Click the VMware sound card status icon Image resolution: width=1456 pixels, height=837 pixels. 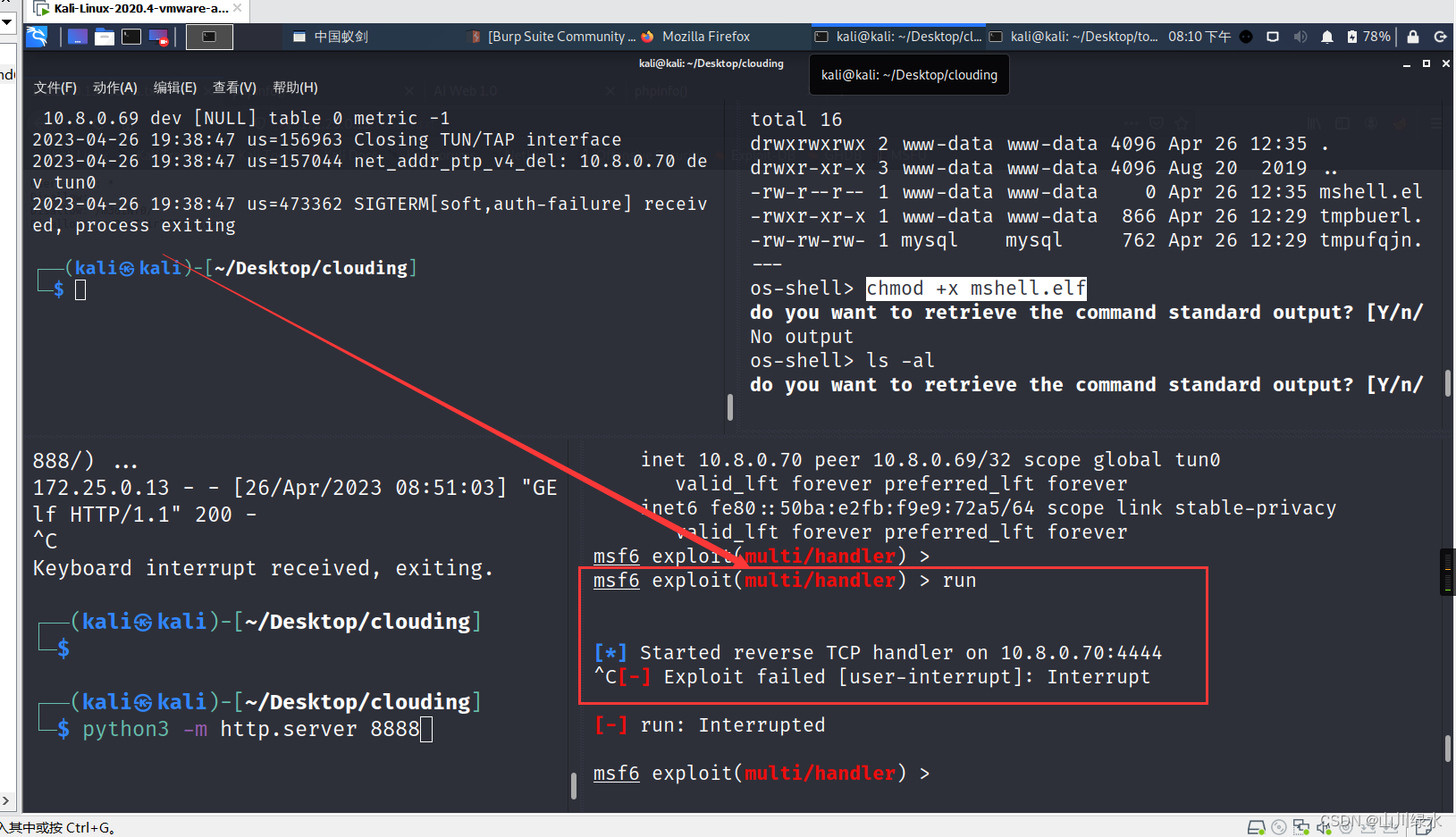[1324, 827]
